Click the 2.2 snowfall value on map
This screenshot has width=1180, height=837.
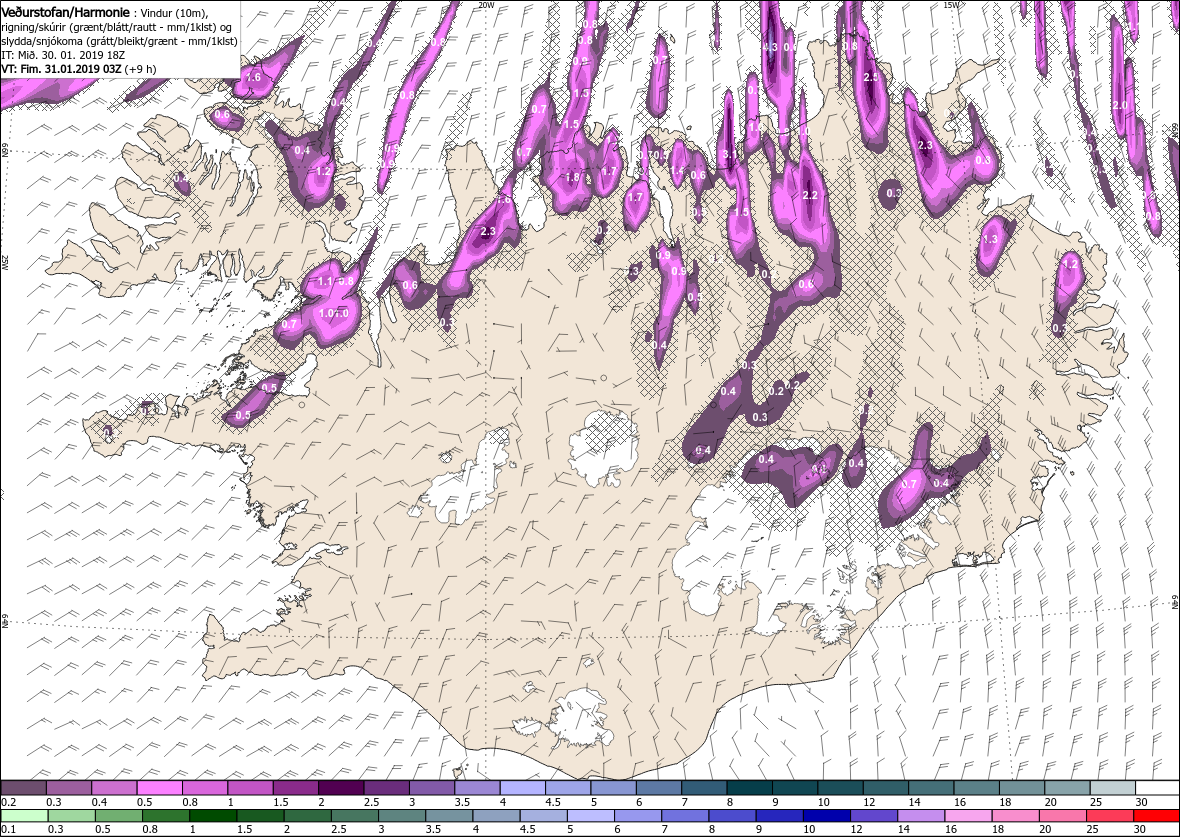810,195
